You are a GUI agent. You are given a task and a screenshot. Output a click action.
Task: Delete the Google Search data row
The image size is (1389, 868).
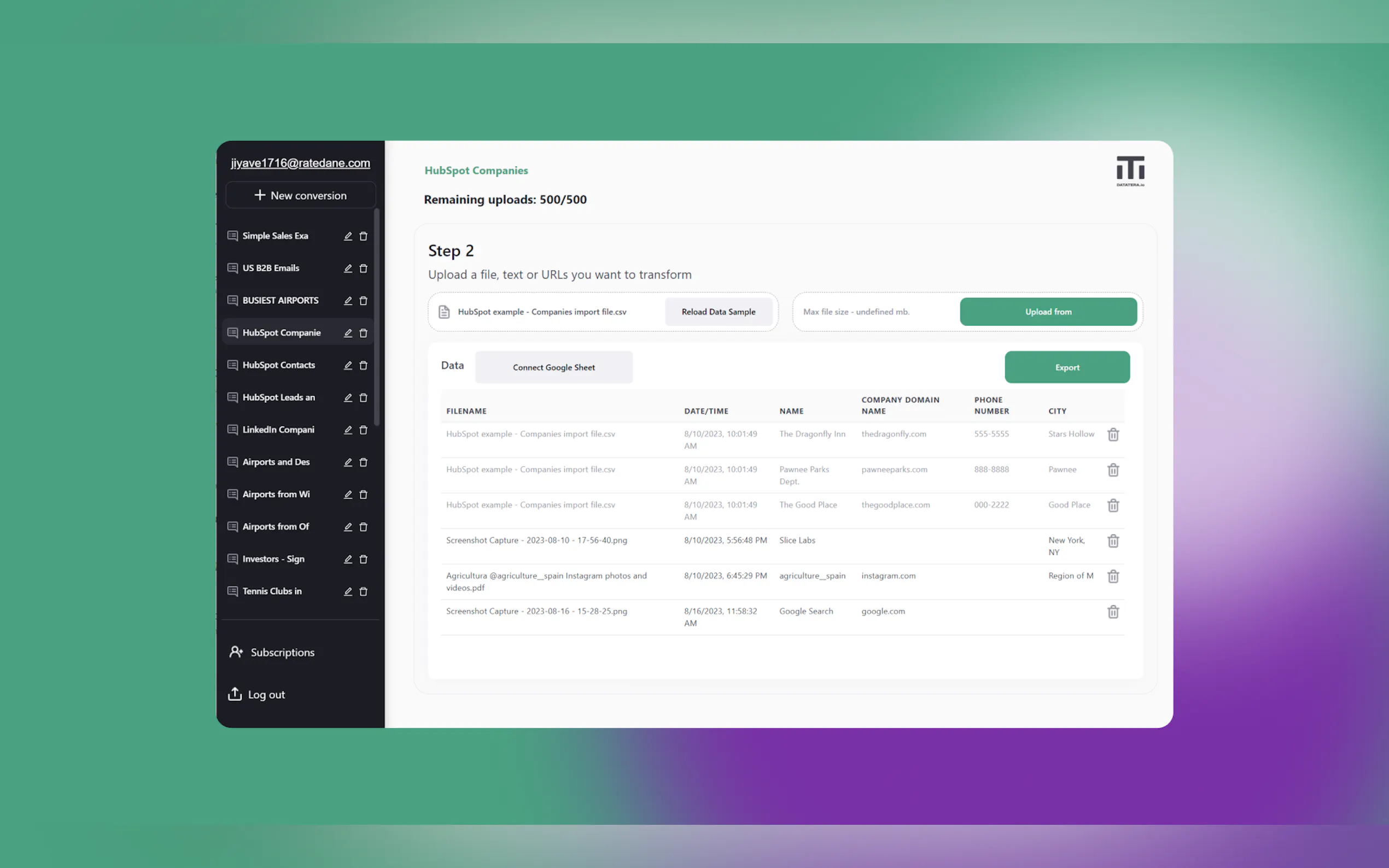(1113, 612)
